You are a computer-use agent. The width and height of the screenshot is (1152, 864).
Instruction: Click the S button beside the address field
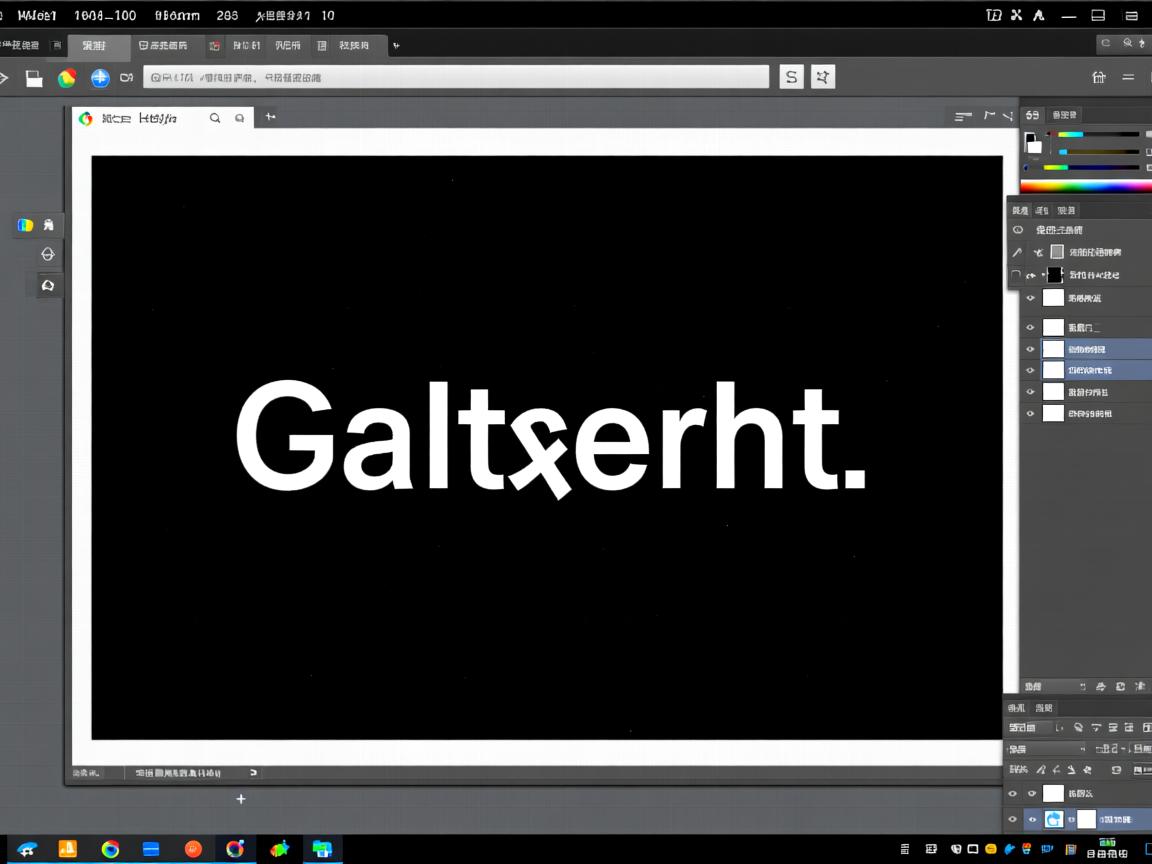tap(791, 77)
